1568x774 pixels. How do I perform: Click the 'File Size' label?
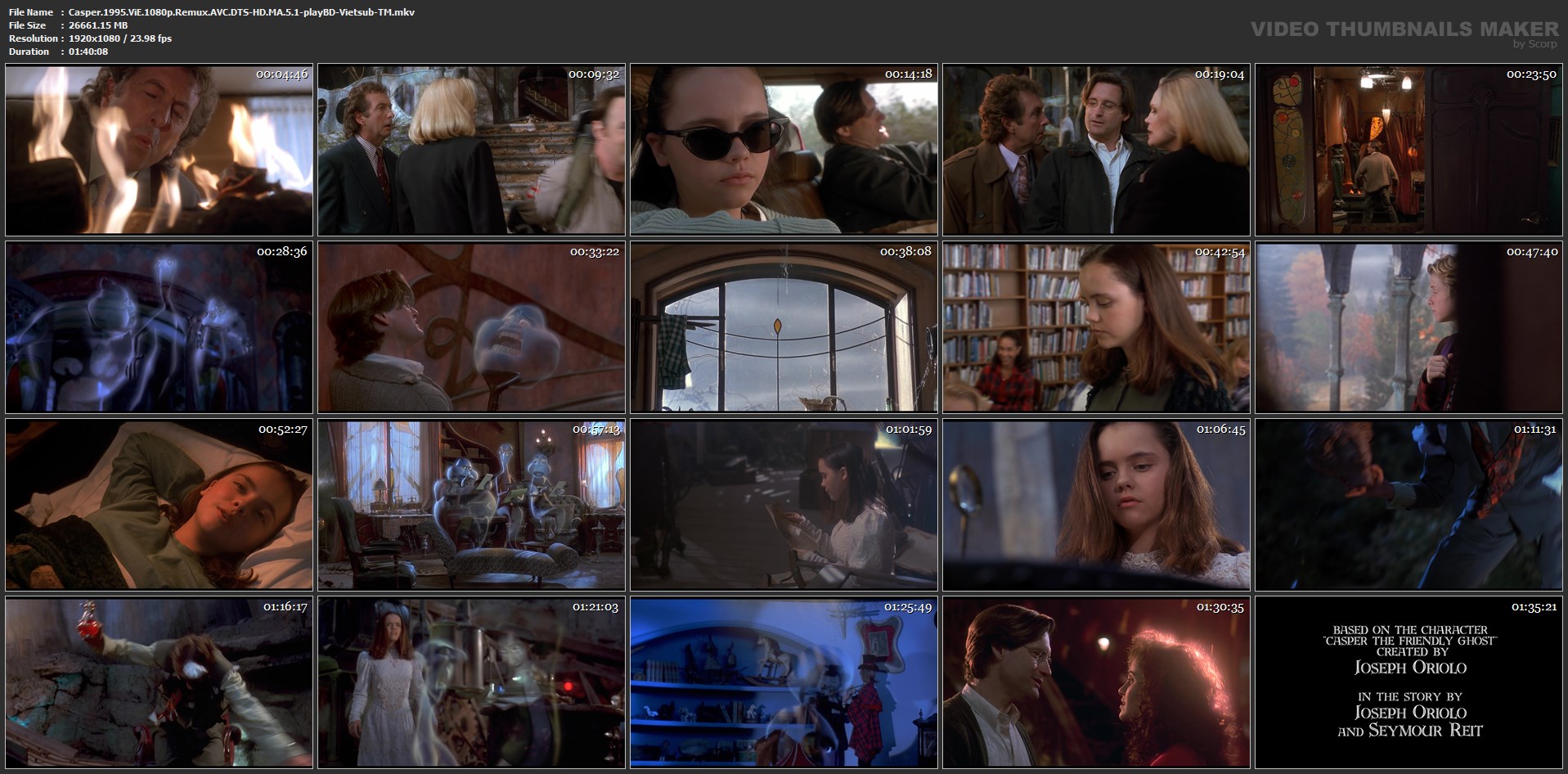(27, 25)
